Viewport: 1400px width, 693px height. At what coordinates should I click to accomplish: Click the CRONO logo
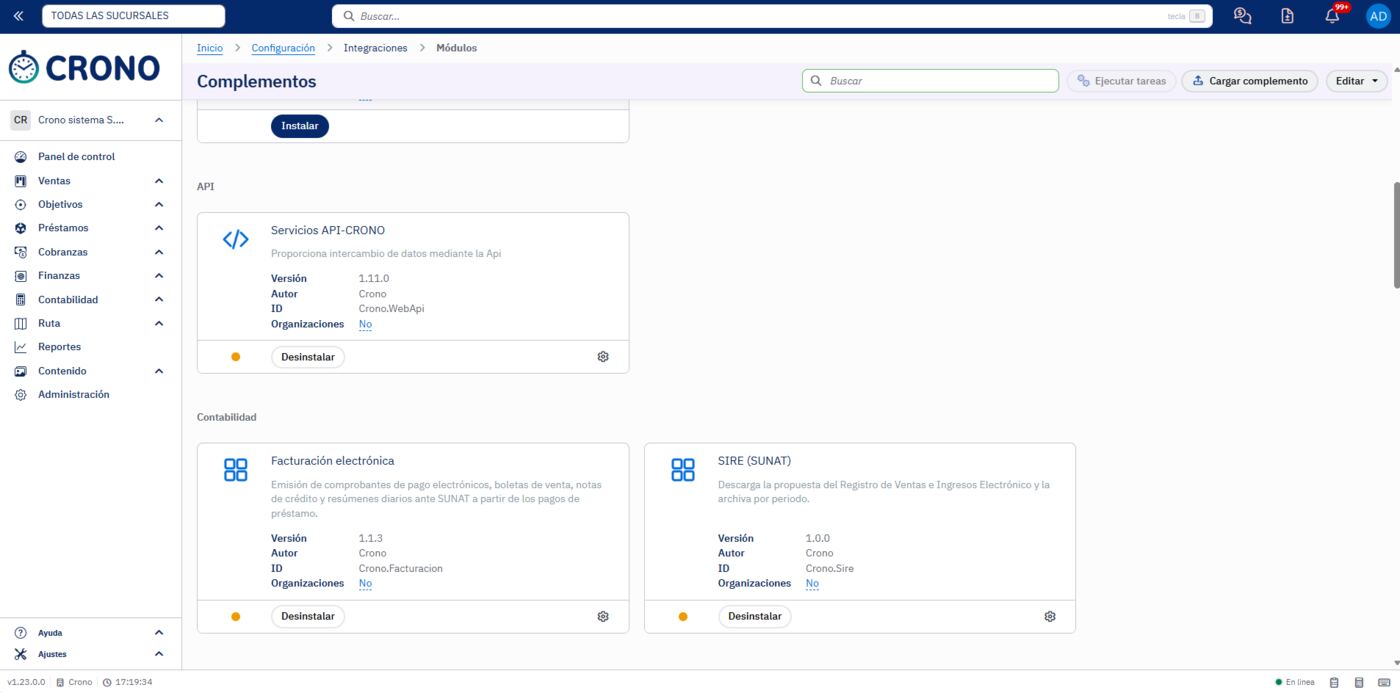(84, 67)
